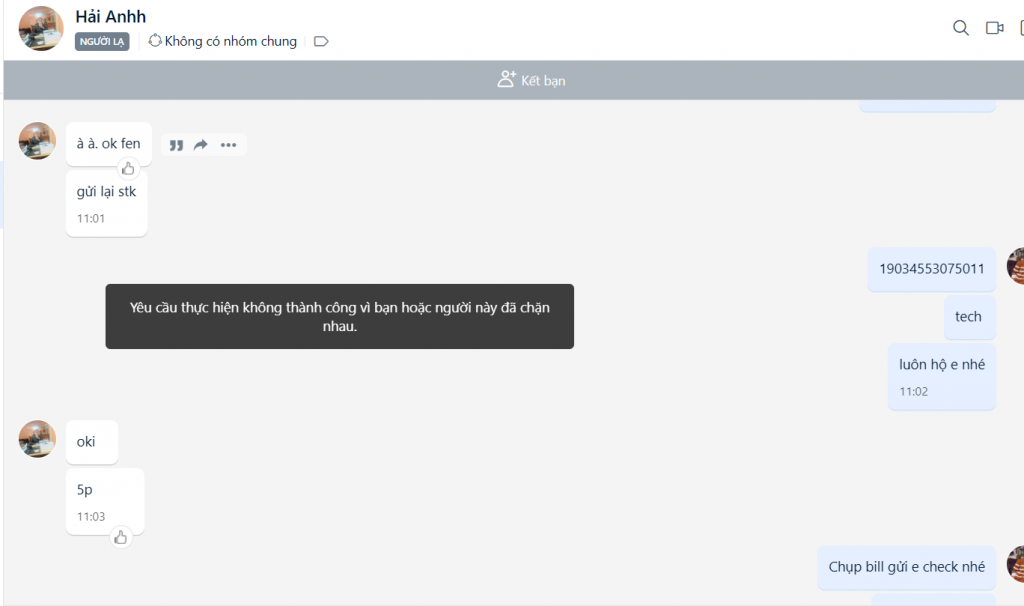Start a video call with Hải Anhh
The width and height of the screenshot is (1024, 606).
pyautogui.click(x=994, y=28)
